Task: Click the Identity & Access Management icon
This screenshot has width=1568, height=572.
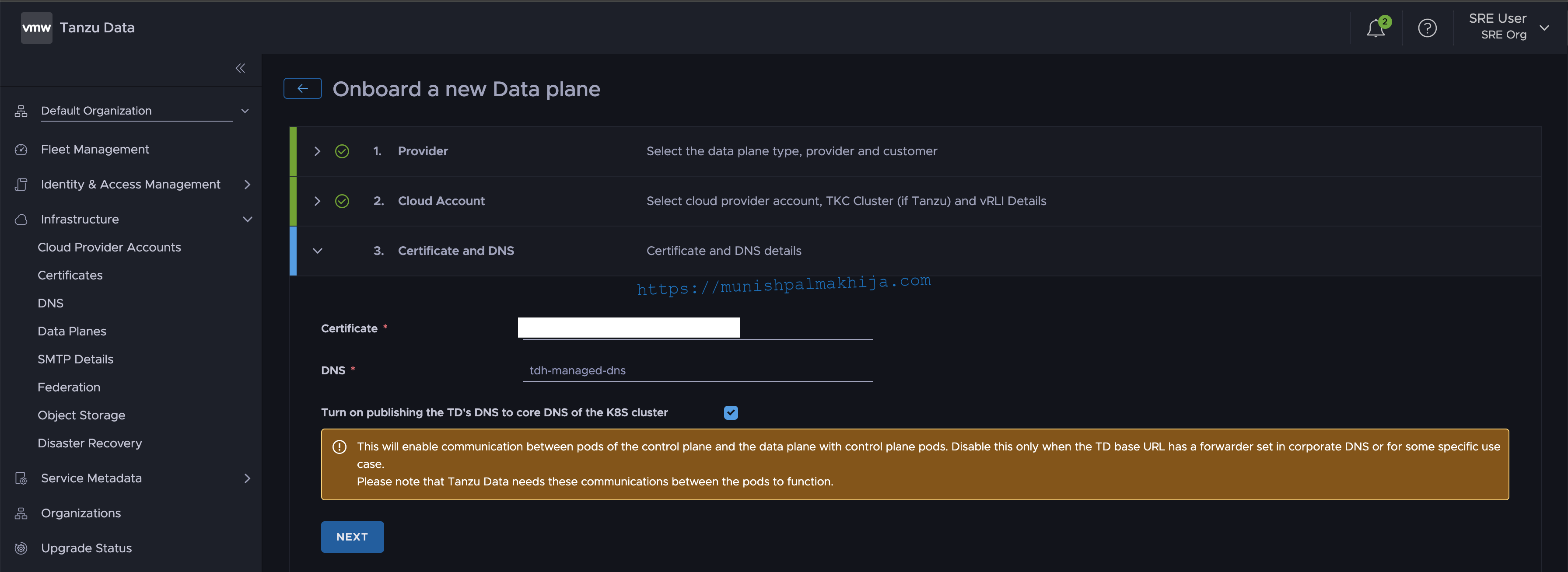Action: click(21, 185)
